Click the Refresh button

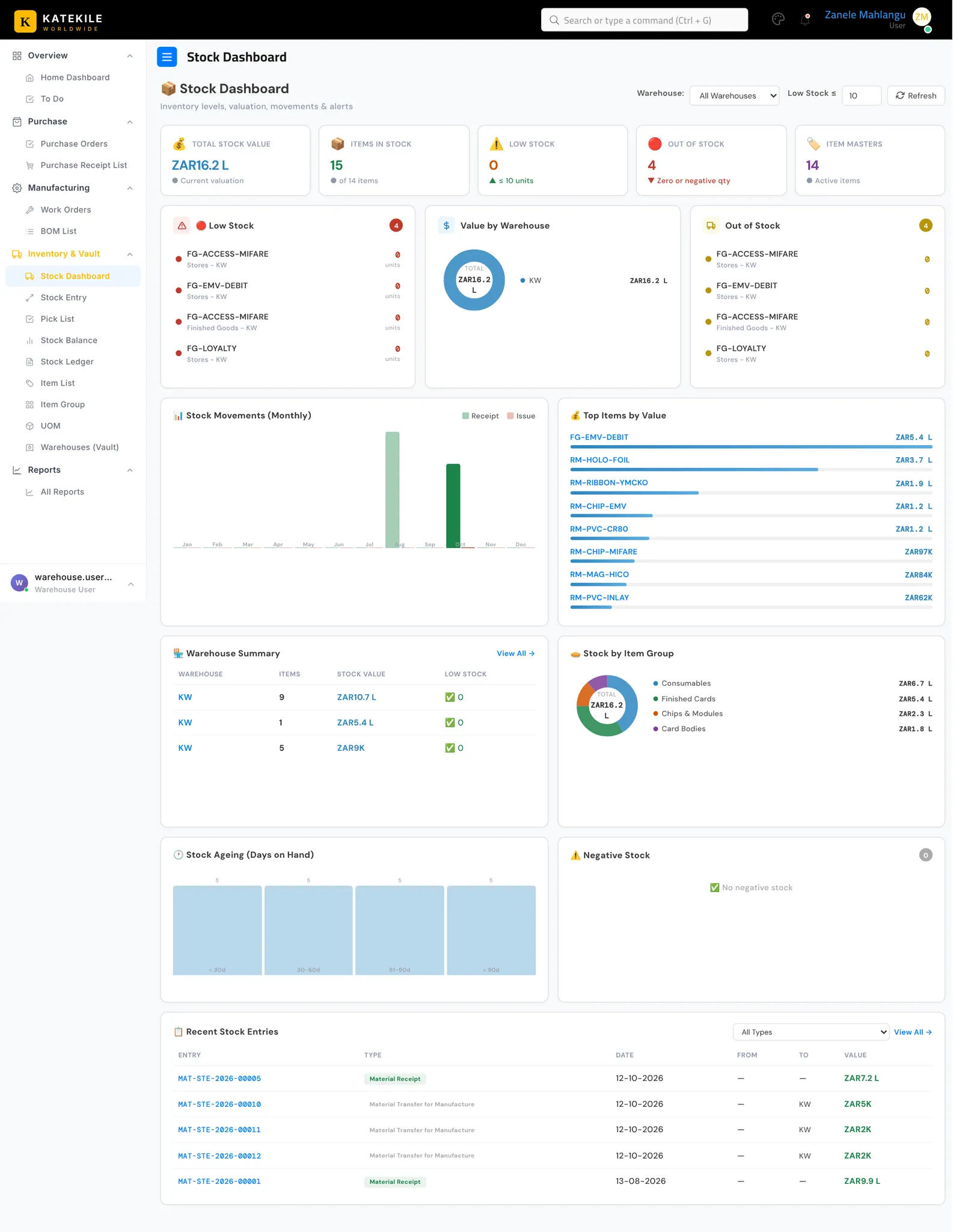(916, 96)
